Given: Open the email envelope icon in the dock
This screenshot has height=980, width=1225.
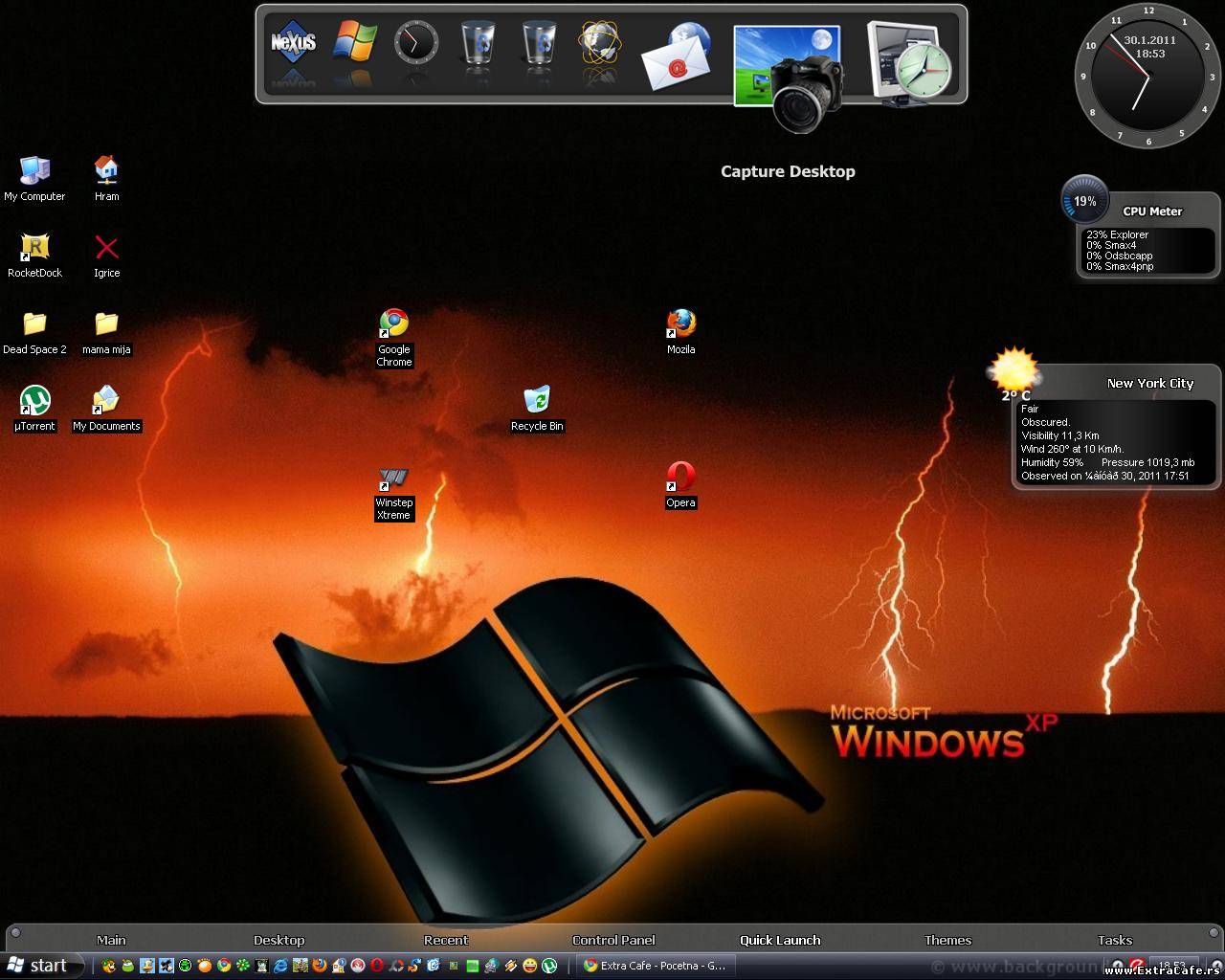Looking at the screenshot, I should [x=676, y=59].
